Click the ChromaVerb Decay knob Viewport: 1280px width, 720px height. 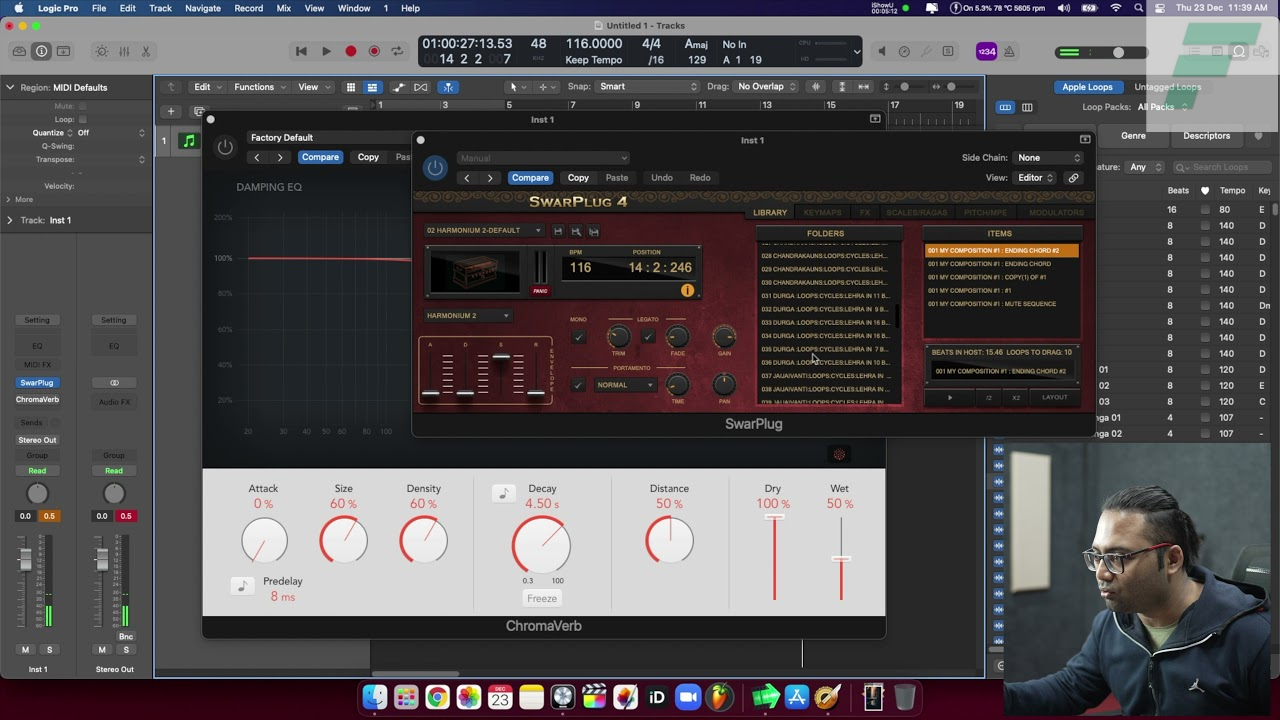coord(541,546)
